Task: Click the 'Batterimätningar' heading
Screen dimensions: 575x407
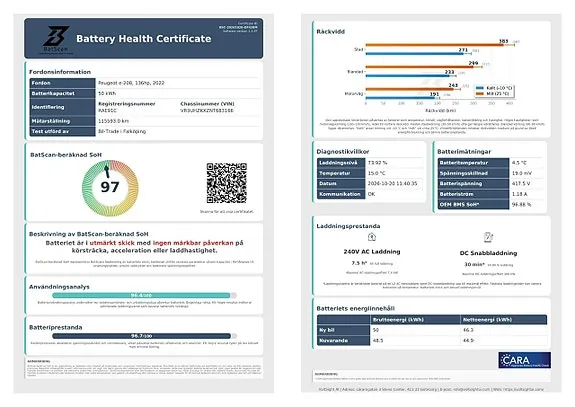Action: pyautogui.click(x=464, y=151)
